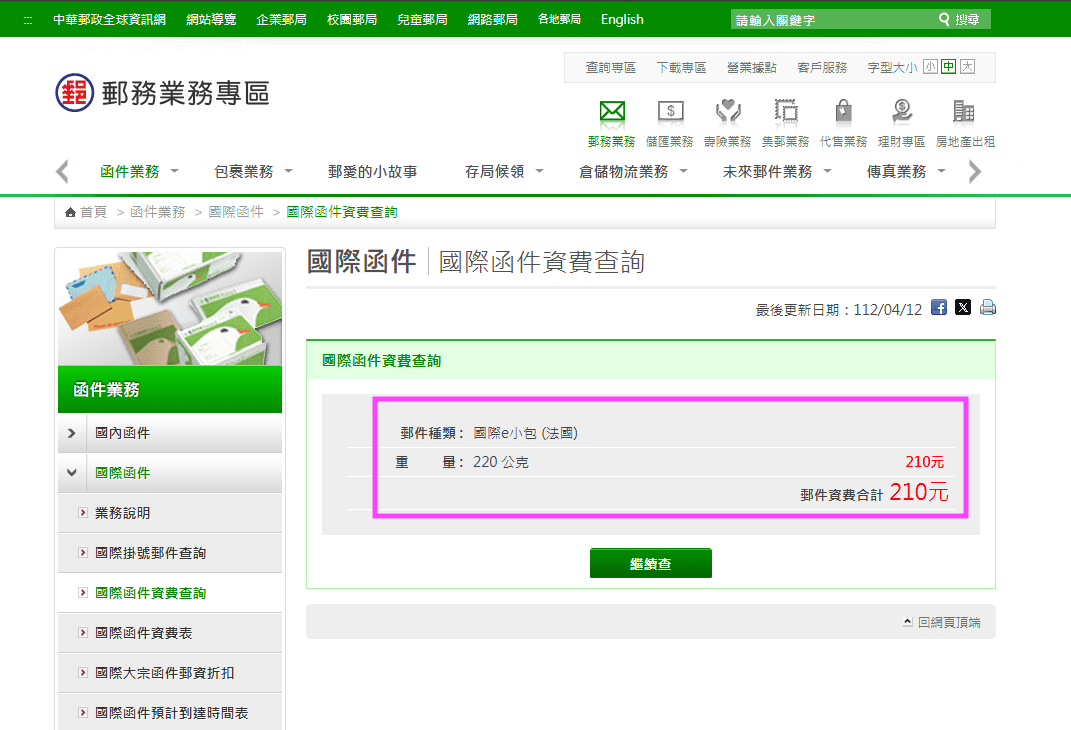Switch site language to English
This screenshot has width=1071, height=730.
[622, 20]
